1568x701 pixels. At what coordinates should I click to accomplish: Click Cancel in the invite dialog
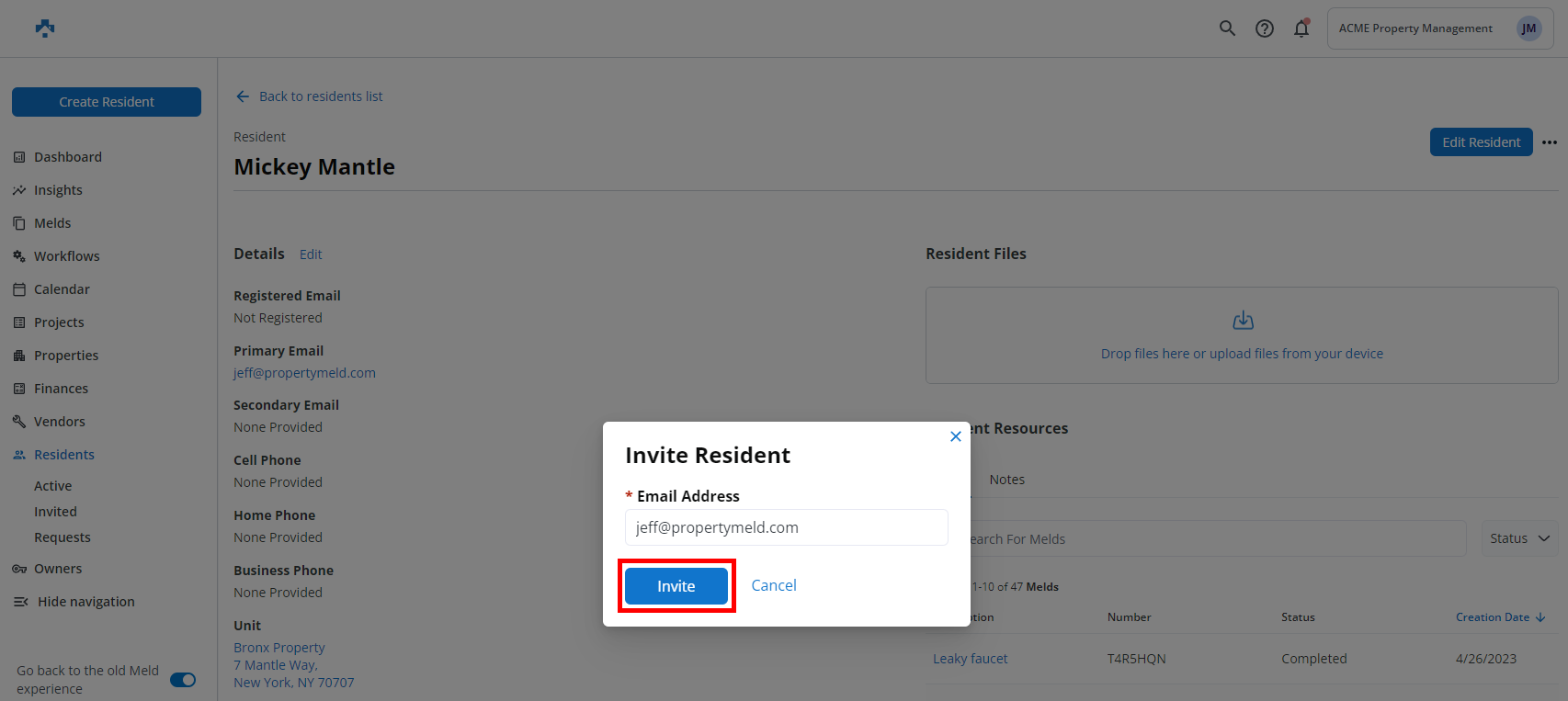tap(774, 585)
